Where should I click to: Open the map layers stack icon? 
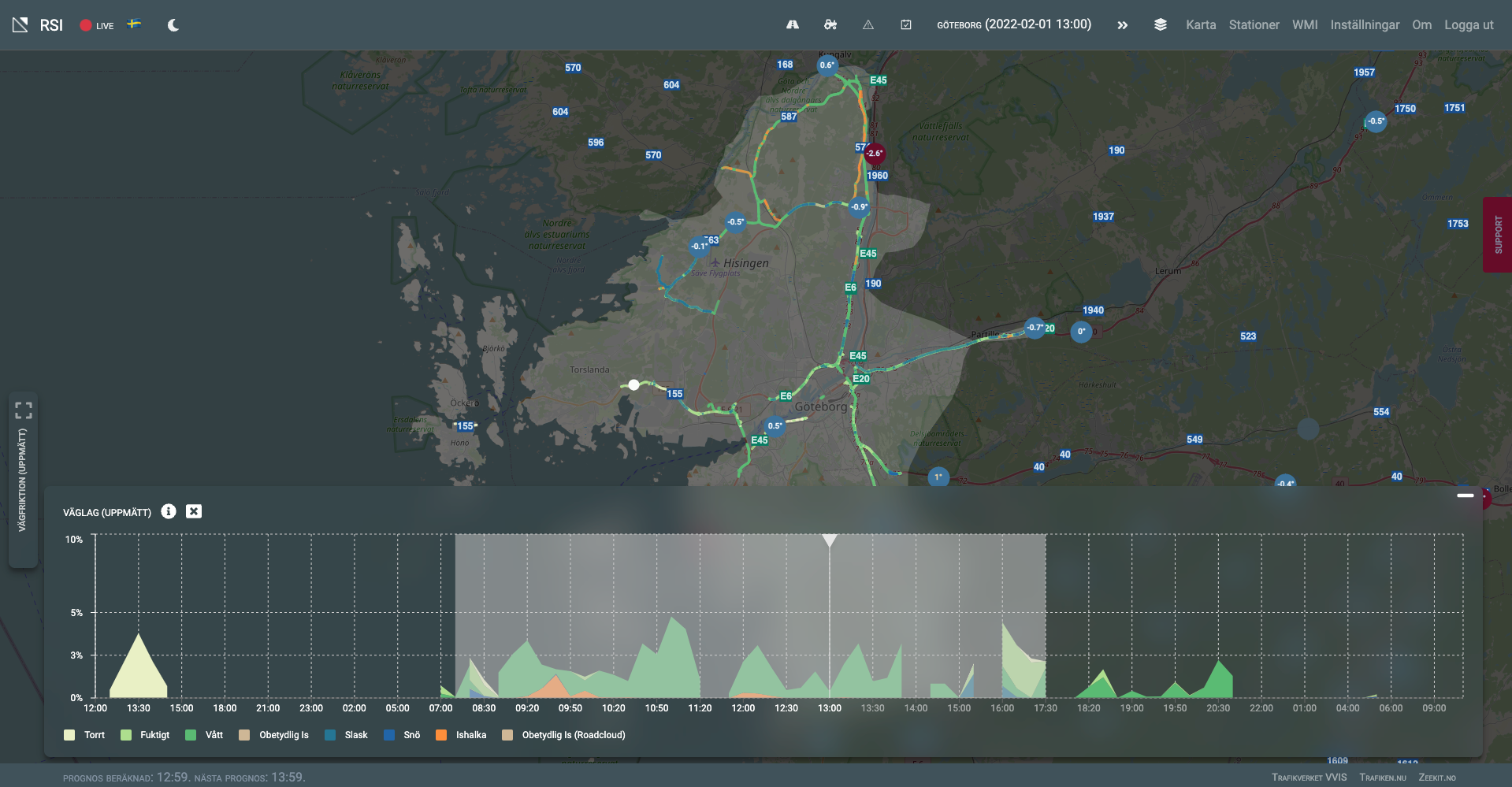click(1160, 25)
